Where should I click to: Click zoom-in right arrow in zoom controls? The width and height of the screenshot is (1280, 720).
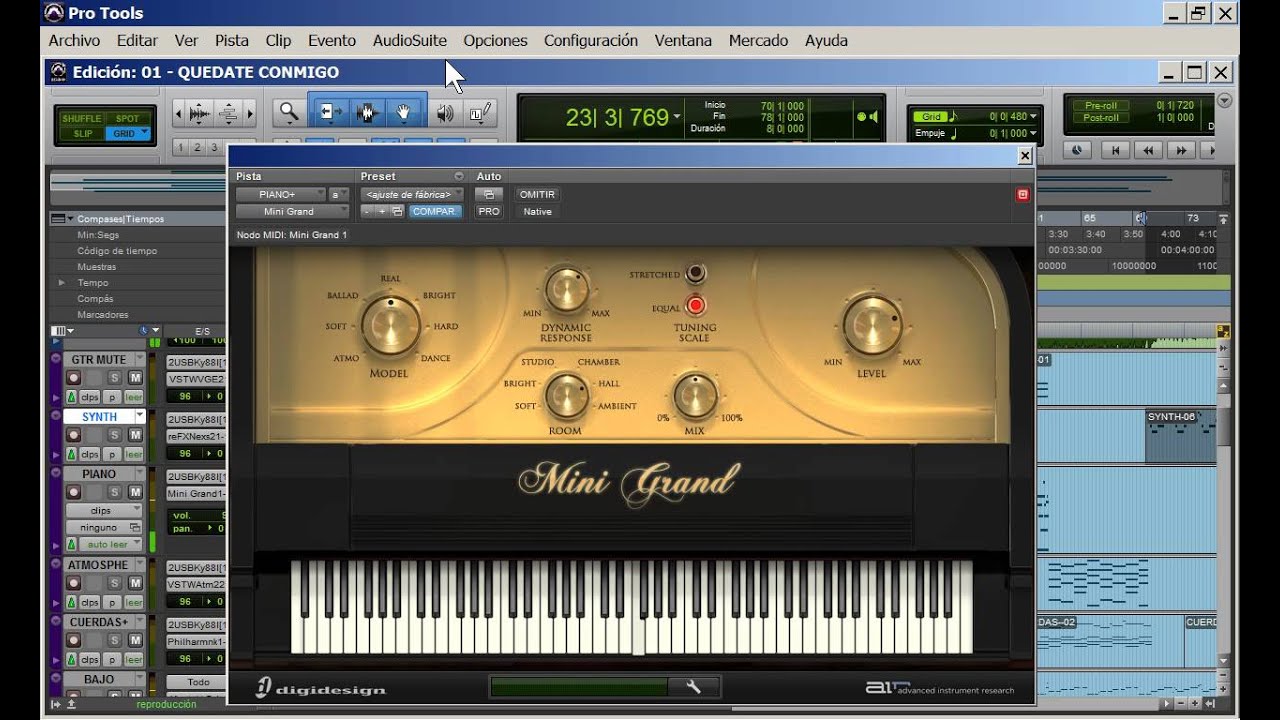coord(250,113)
